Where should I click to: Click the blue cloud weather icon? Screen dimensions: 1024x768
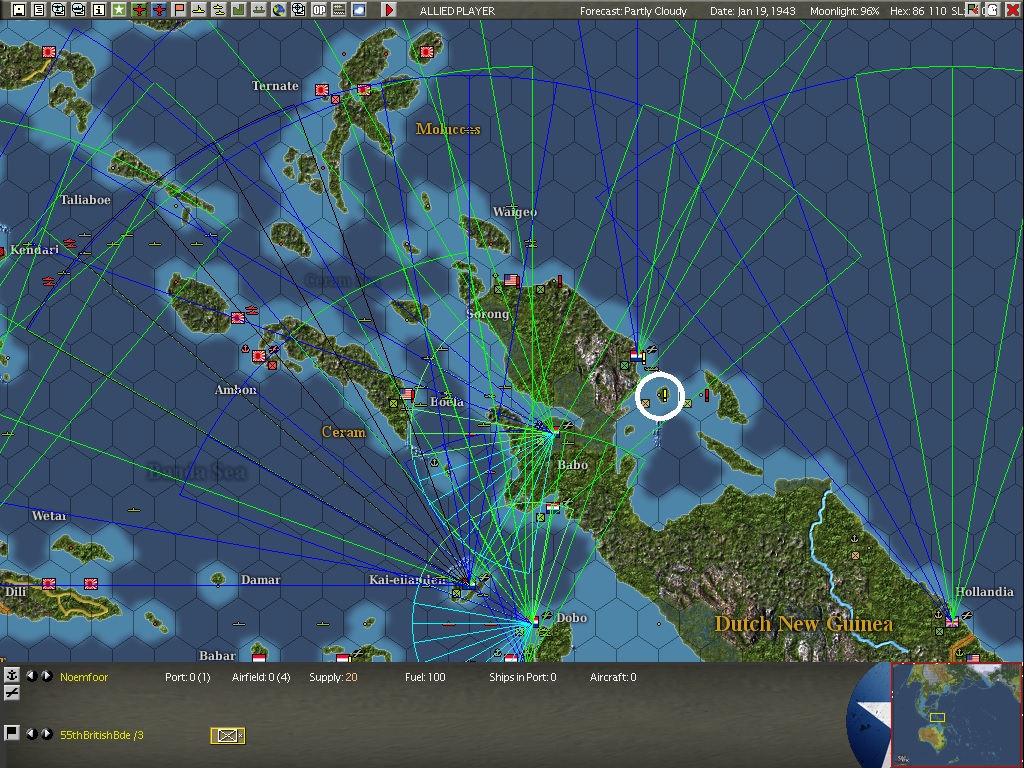pyautogui.click(x=359, y=10)
